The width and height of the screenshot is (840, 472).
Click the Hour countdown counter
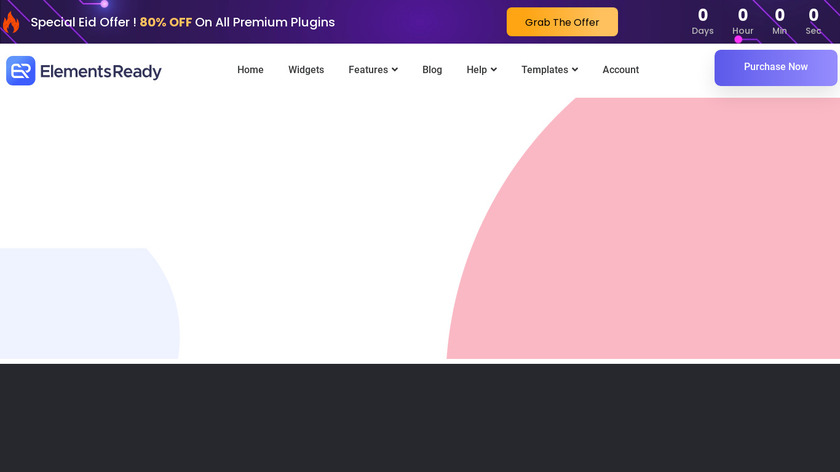click(x=743, y=21)
